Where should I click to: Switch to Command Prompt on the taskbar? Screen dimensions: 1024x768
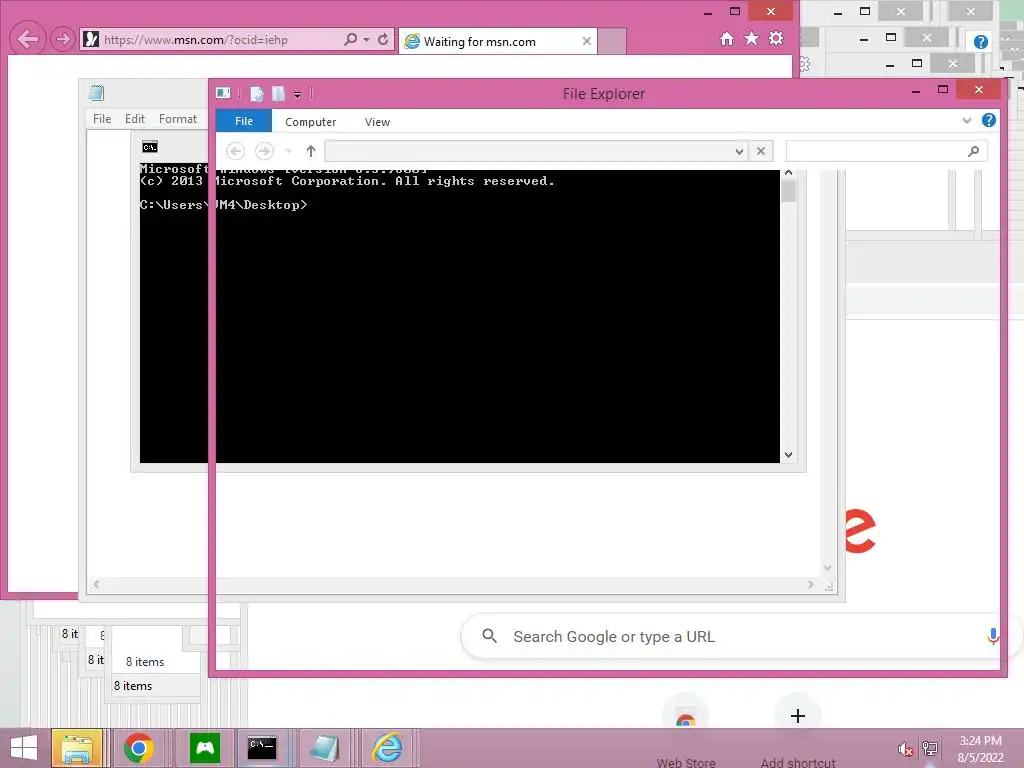262,748
